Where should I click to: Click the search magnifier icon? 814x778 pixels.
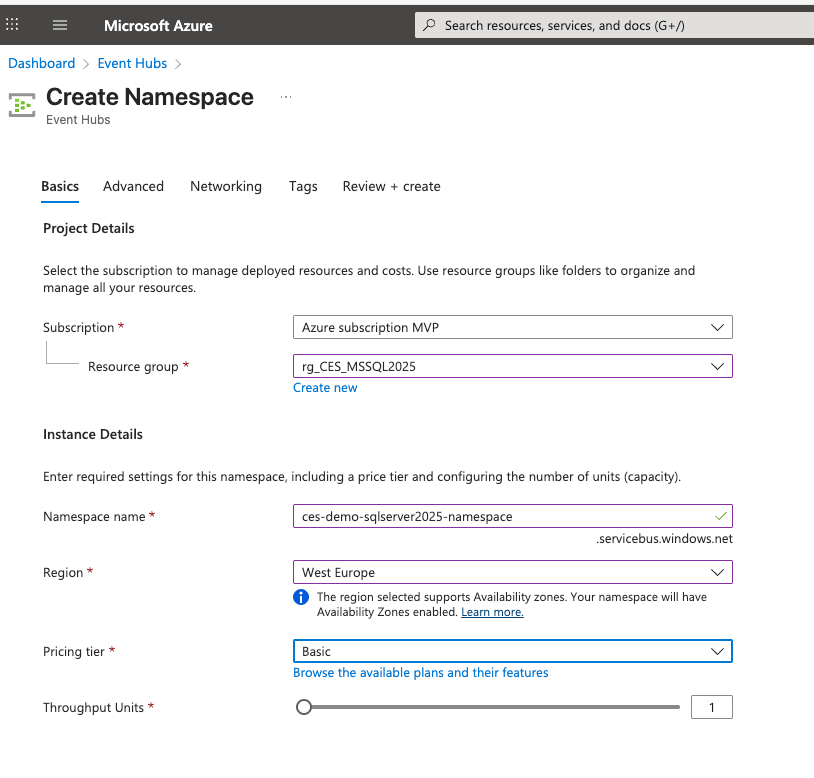tap(429, 25)
